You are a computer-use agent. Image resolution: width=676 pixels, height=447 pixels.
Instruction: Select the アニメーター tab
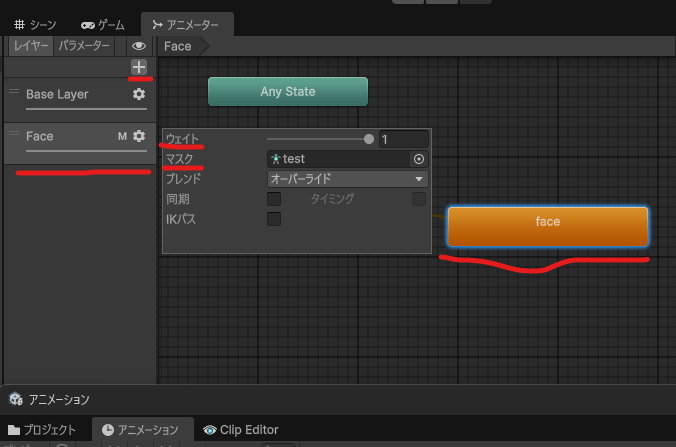tap(187, 25)
